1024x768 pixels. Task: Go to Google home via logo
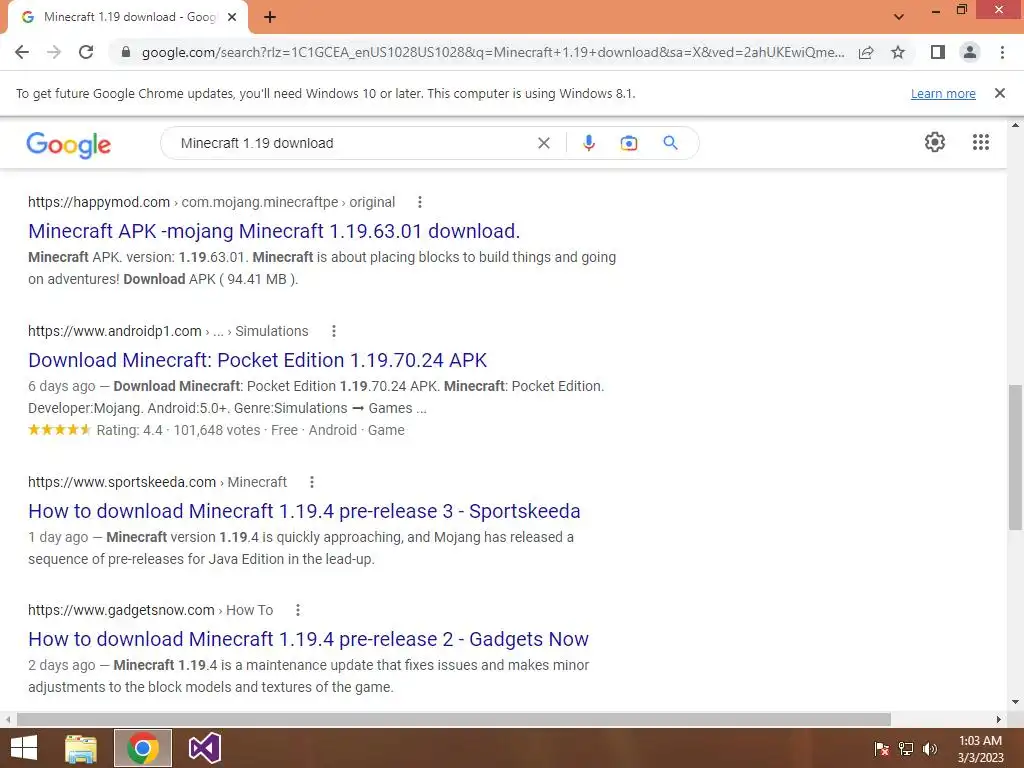[x=69, y=144]
